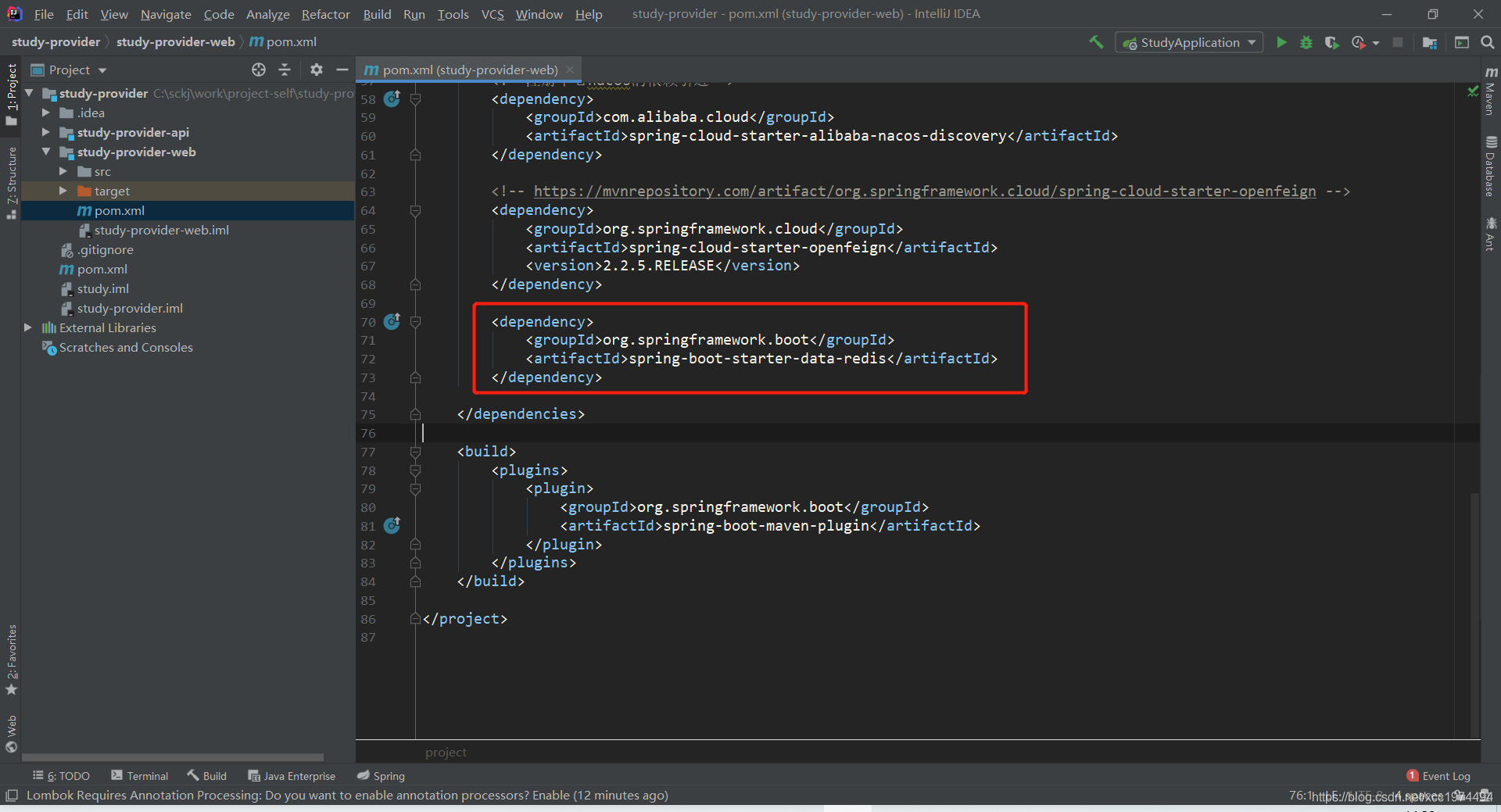Open the File menu
This screenshot has height=812, width=1501.
44,14
